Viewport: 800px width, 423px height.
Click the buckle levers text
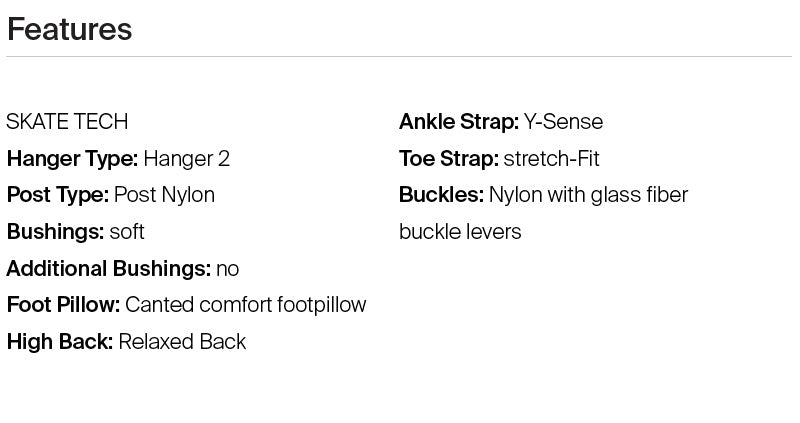[x=460, y=232]
